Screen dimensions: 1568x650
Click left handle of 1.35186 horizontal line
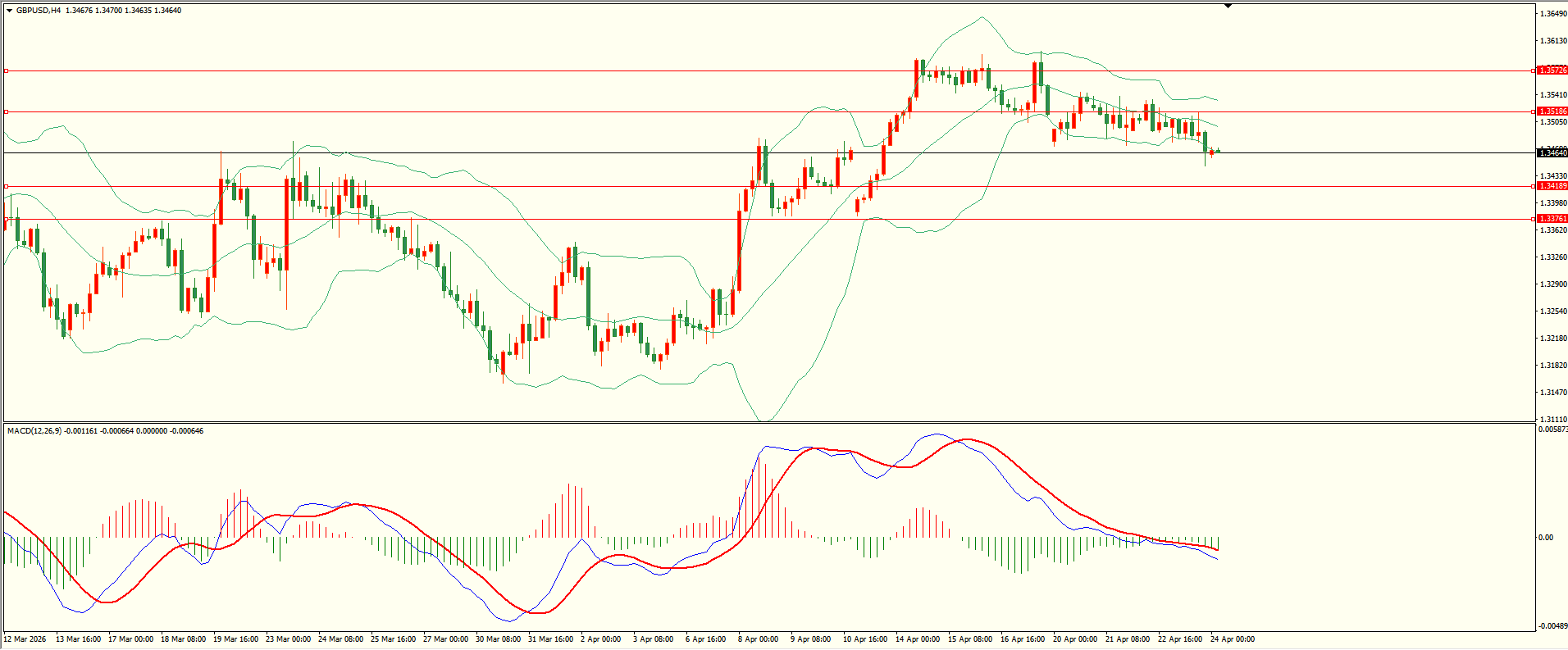tap(7, 111)
